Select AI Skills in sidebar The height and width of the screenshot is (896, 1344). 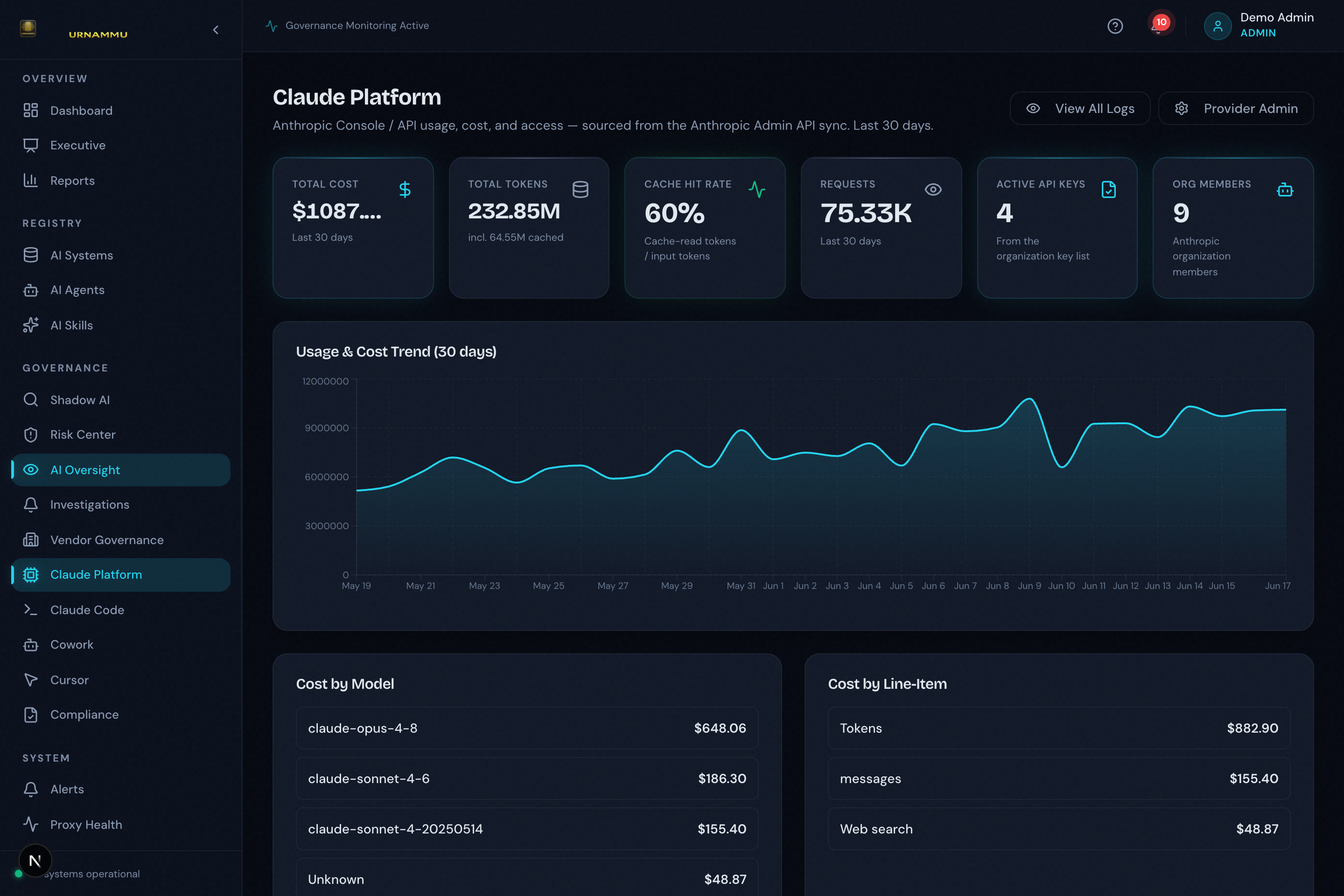click(x=120, y=325)
